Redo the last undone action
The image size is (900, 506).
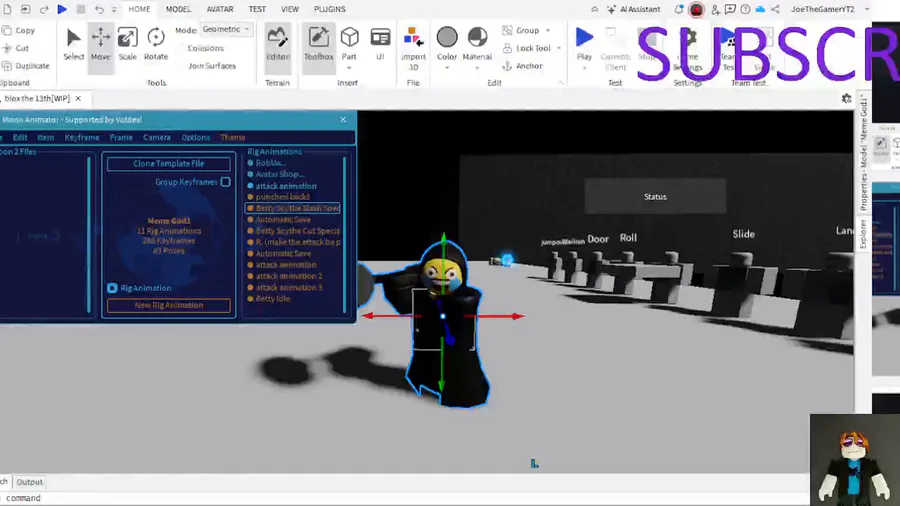tap(44, 9)
